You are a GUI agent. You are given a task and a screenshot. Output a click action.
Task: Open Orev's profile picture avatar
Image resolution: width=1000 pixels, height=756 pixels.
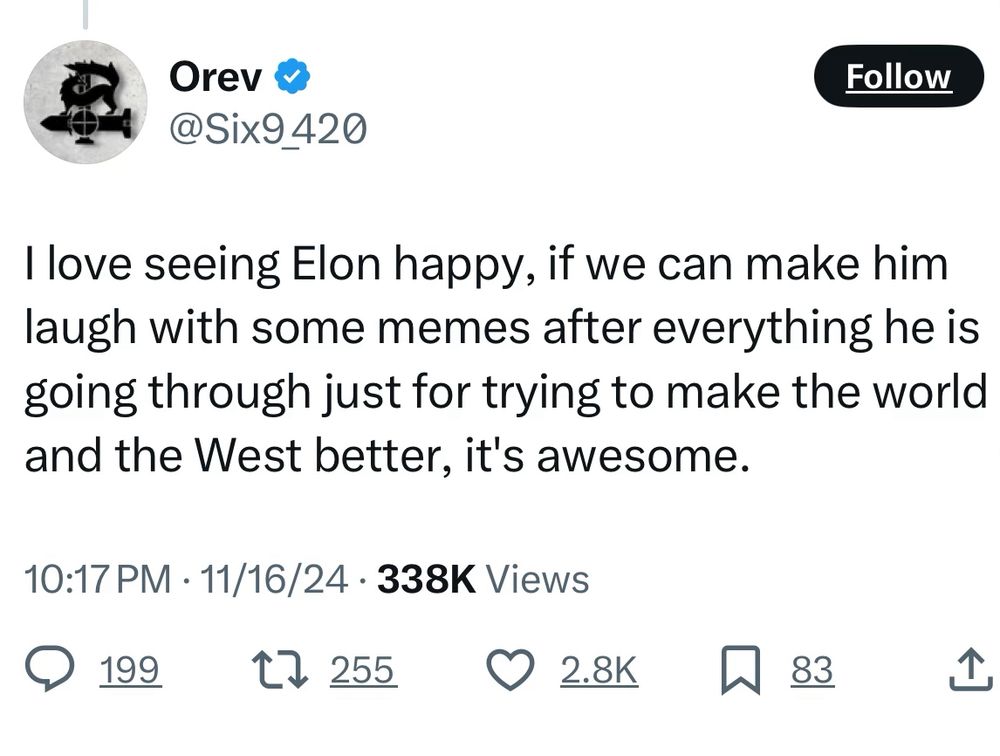click(x=85, y=102)
